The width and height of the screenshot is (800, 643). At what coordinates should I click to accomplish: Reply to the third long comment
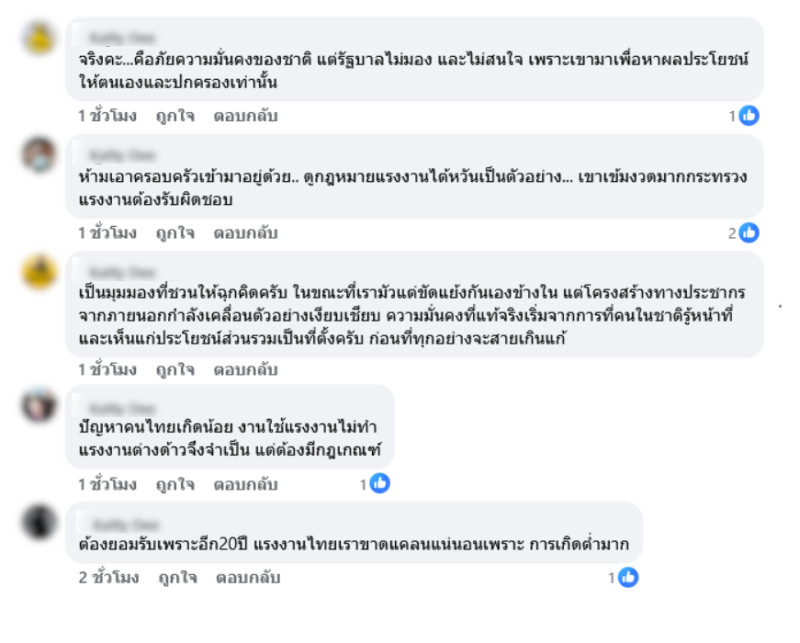(245, 370)
